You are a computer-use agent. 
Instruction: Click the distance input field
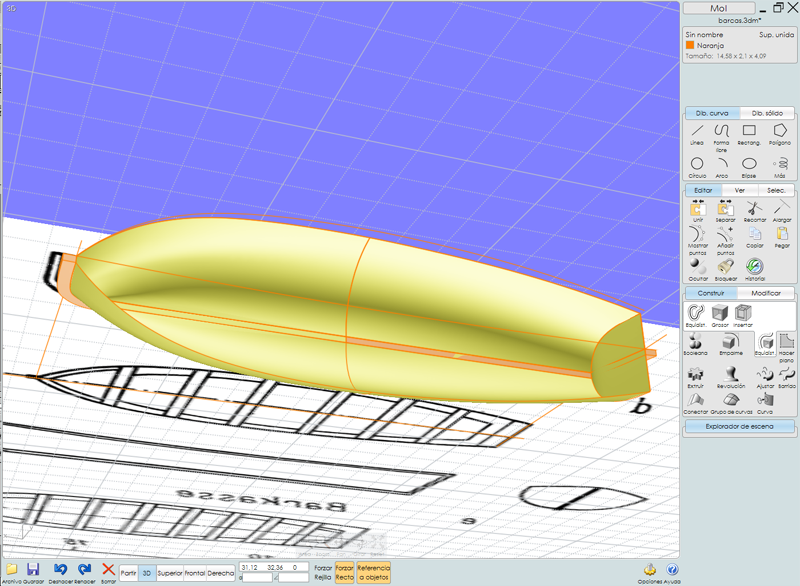point(258,577)
